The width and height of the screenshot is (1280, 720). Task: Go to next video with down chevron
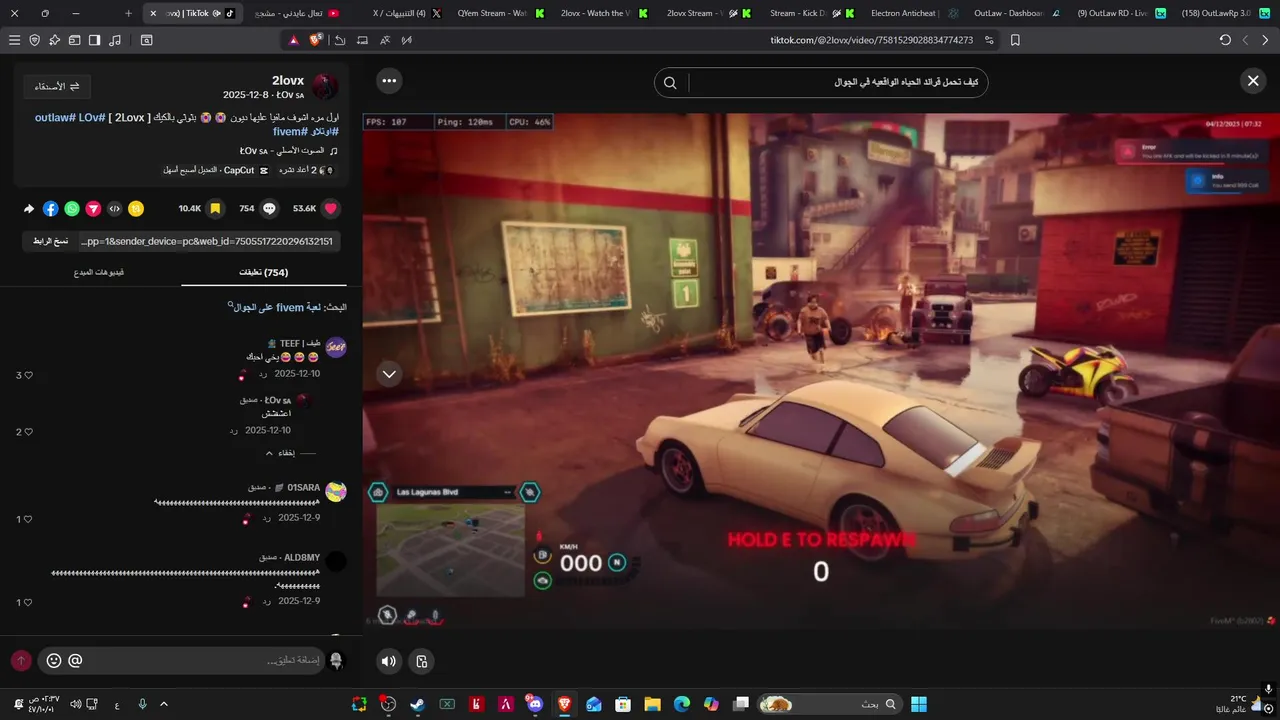[x=389, y=374]
